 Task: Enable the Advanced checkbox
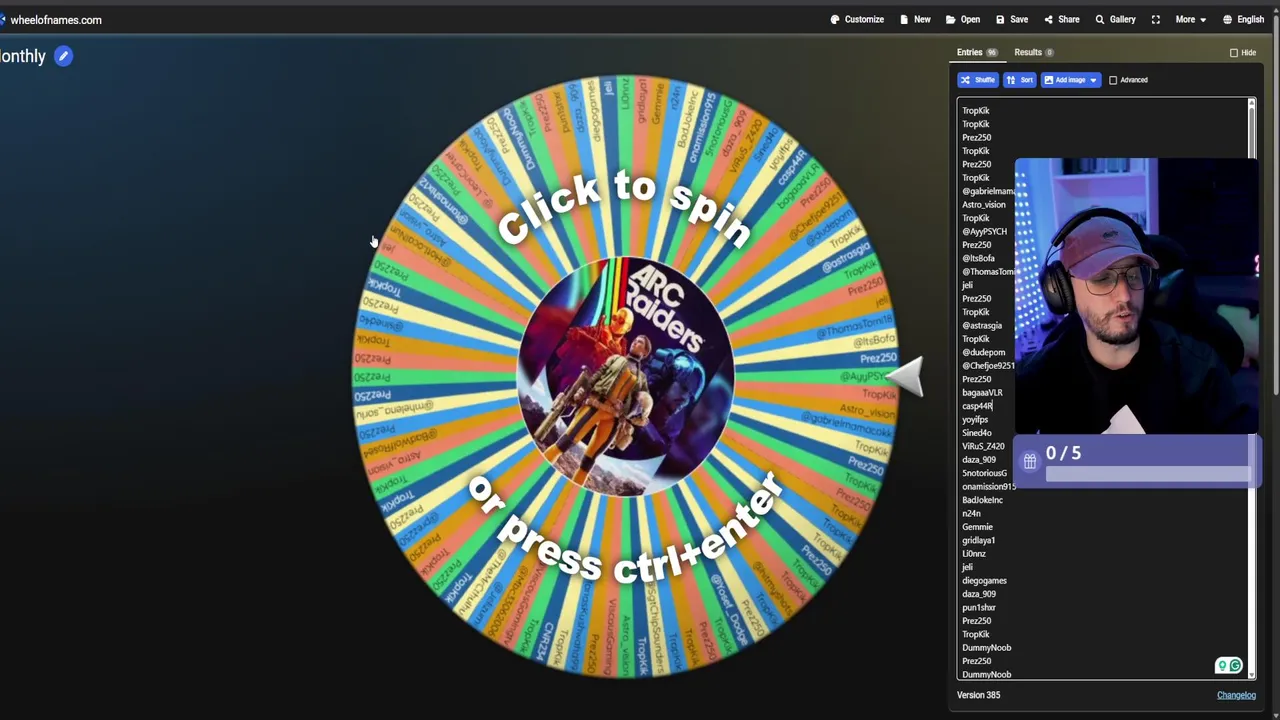(1113, 80)
